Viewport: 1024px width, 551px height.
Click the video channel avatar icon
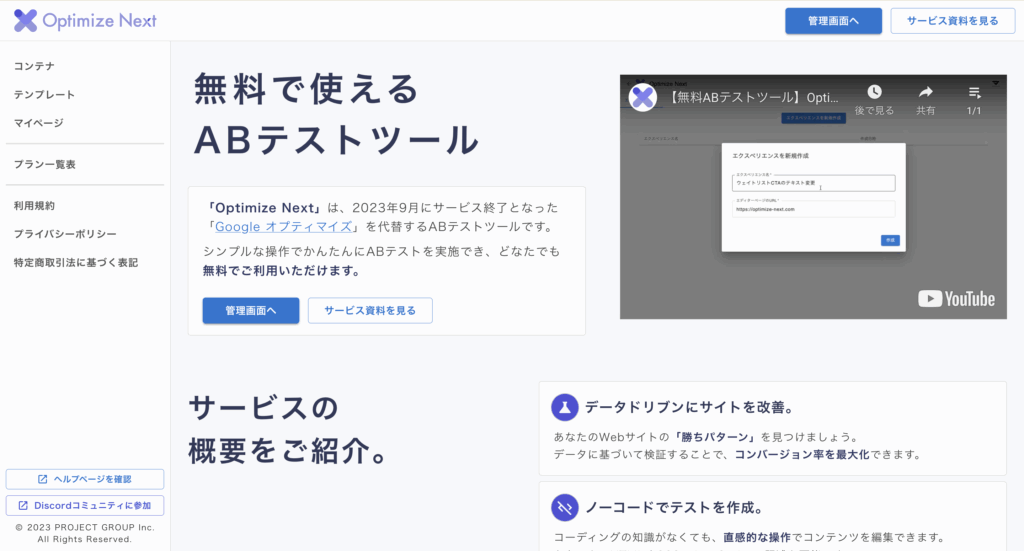pyautogui.click(x=643, y=97)
